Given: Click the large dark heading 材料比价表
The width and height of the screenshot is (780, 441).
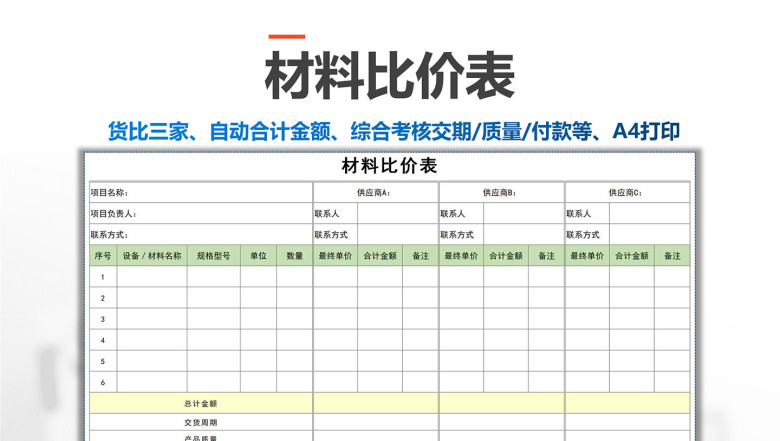Looking at the screenshot, I should tap(390, 76).
